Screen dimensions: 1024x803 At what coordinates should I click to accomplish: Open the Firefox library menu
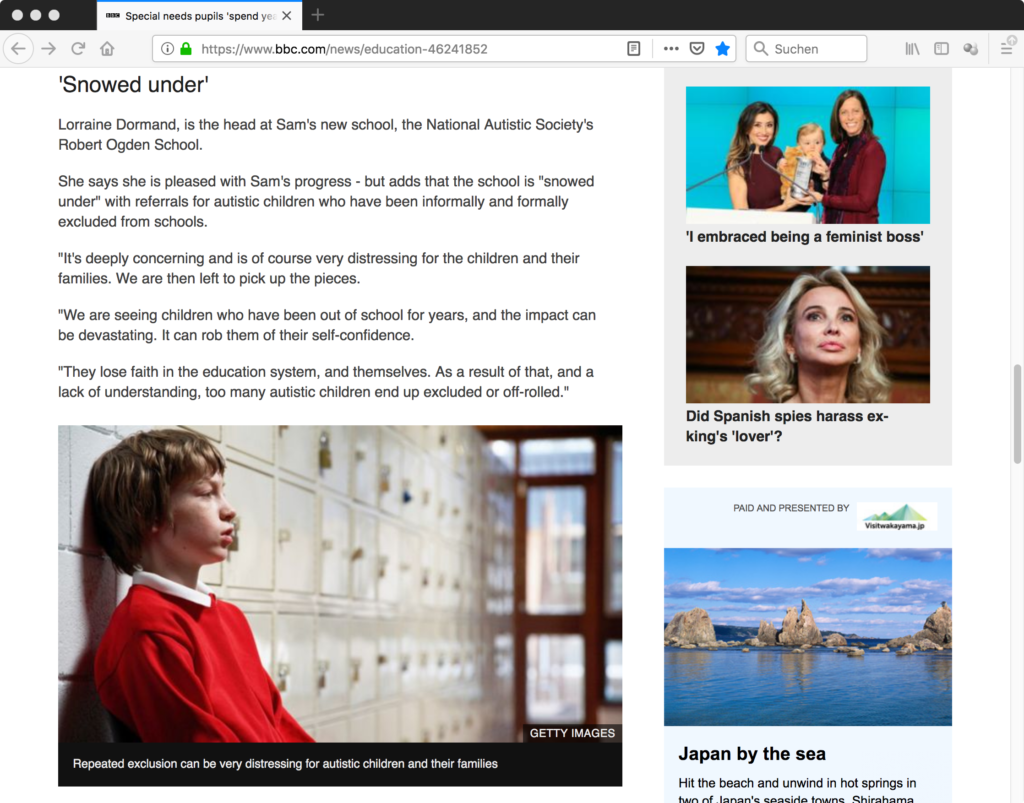coord(912,48)
